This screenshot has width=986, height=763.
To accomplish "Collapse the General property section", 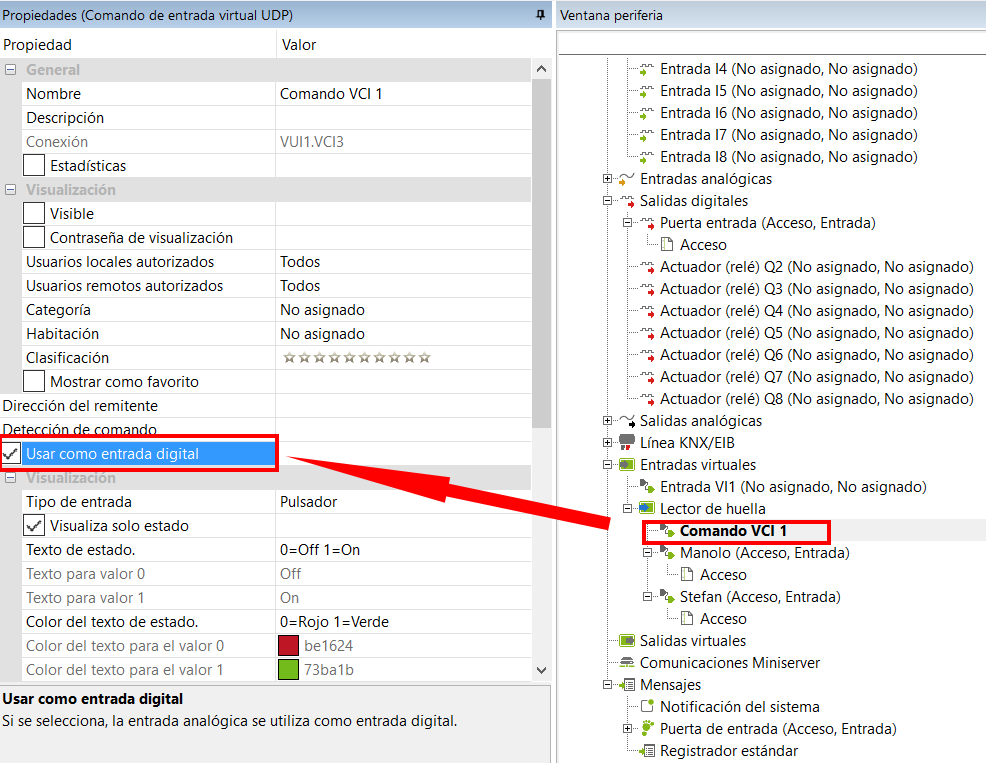I will pos(11,70).
